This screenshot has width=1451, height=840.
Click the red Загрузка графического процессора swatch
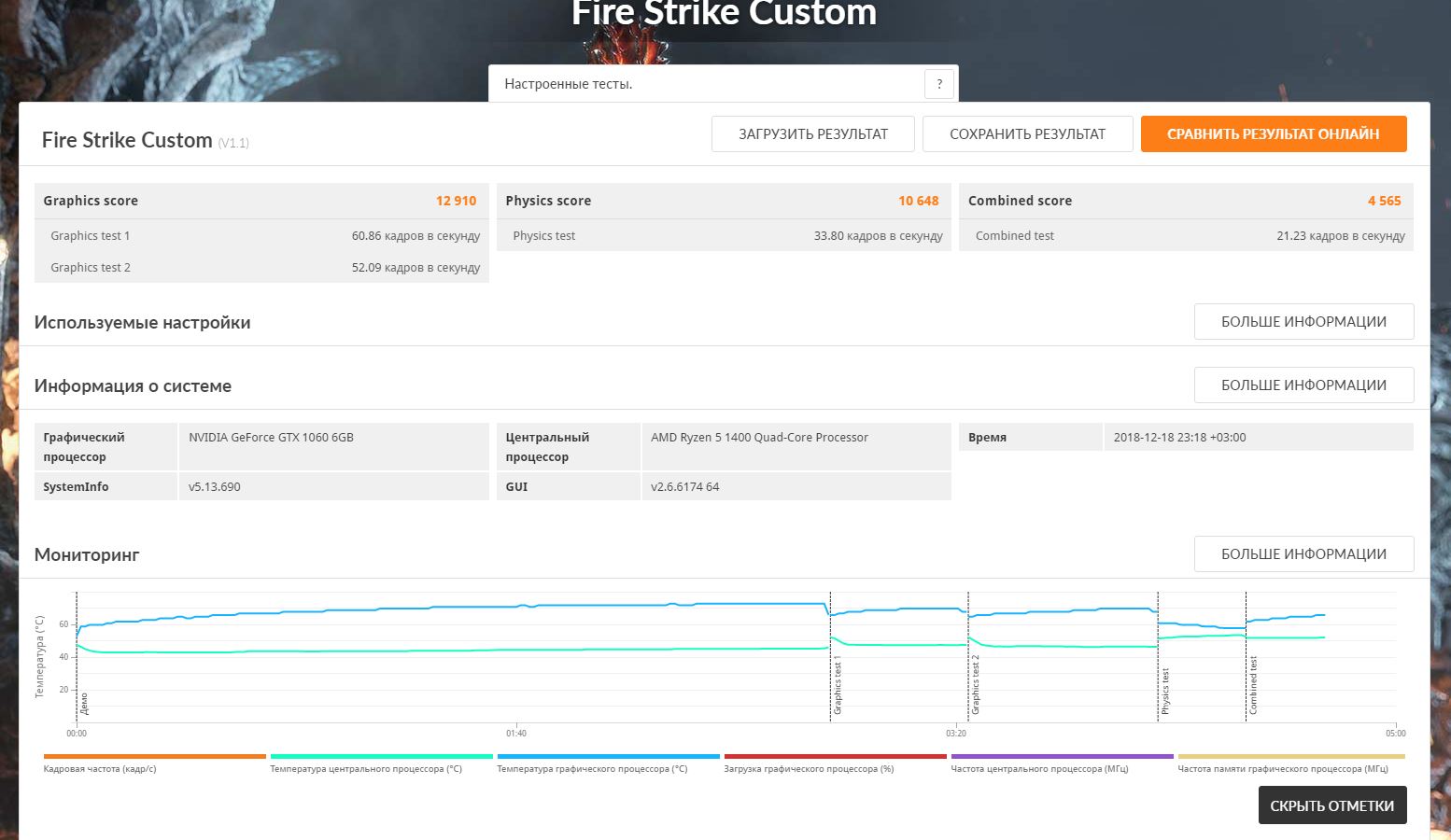point(835,757)
